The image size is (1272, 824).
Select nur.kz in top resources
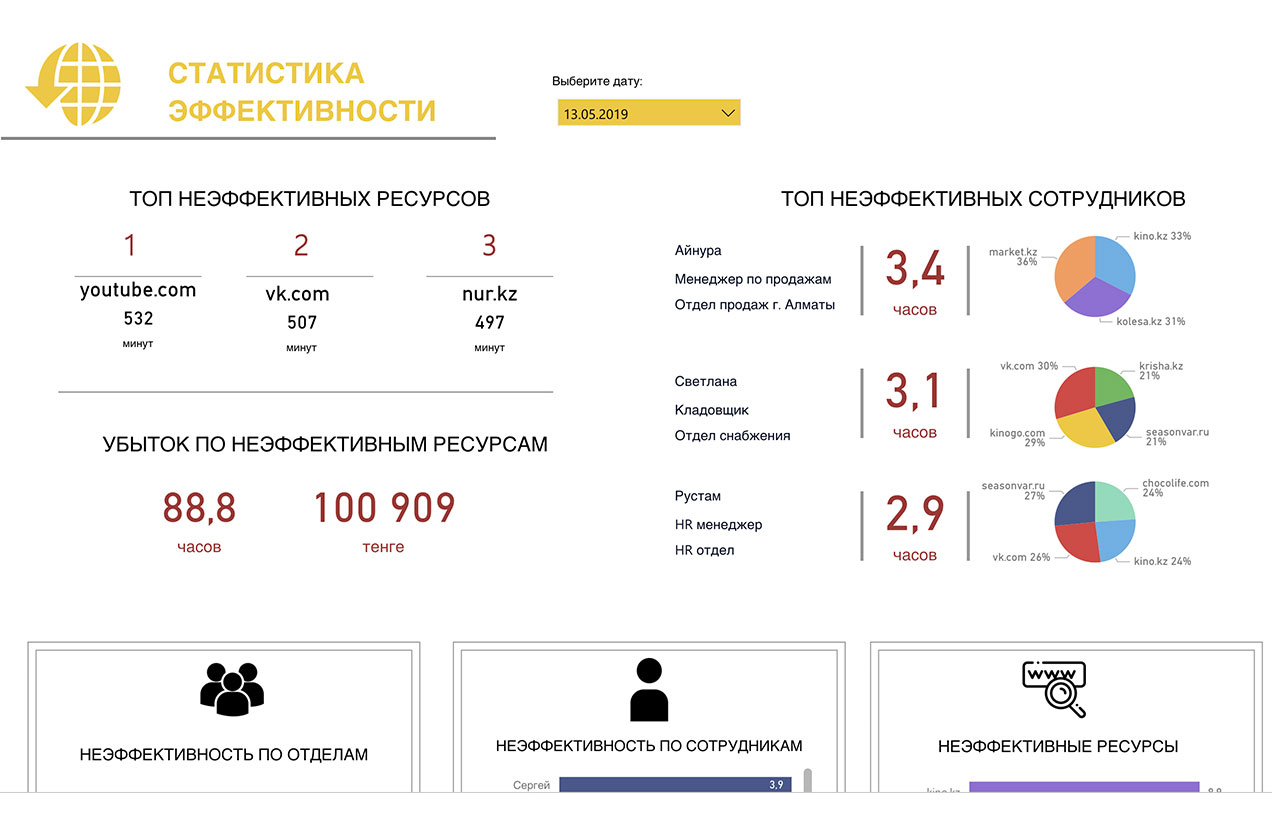[x=490, y=295]
